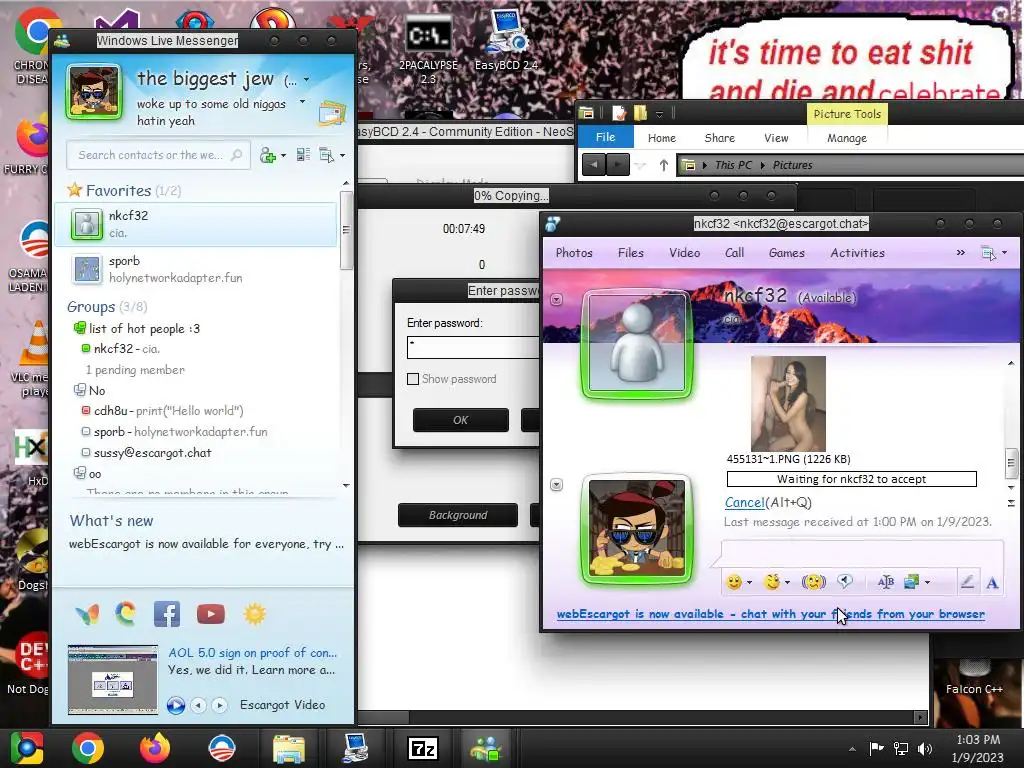
Task: Send a nudge in the chat window
Action: 814,581
